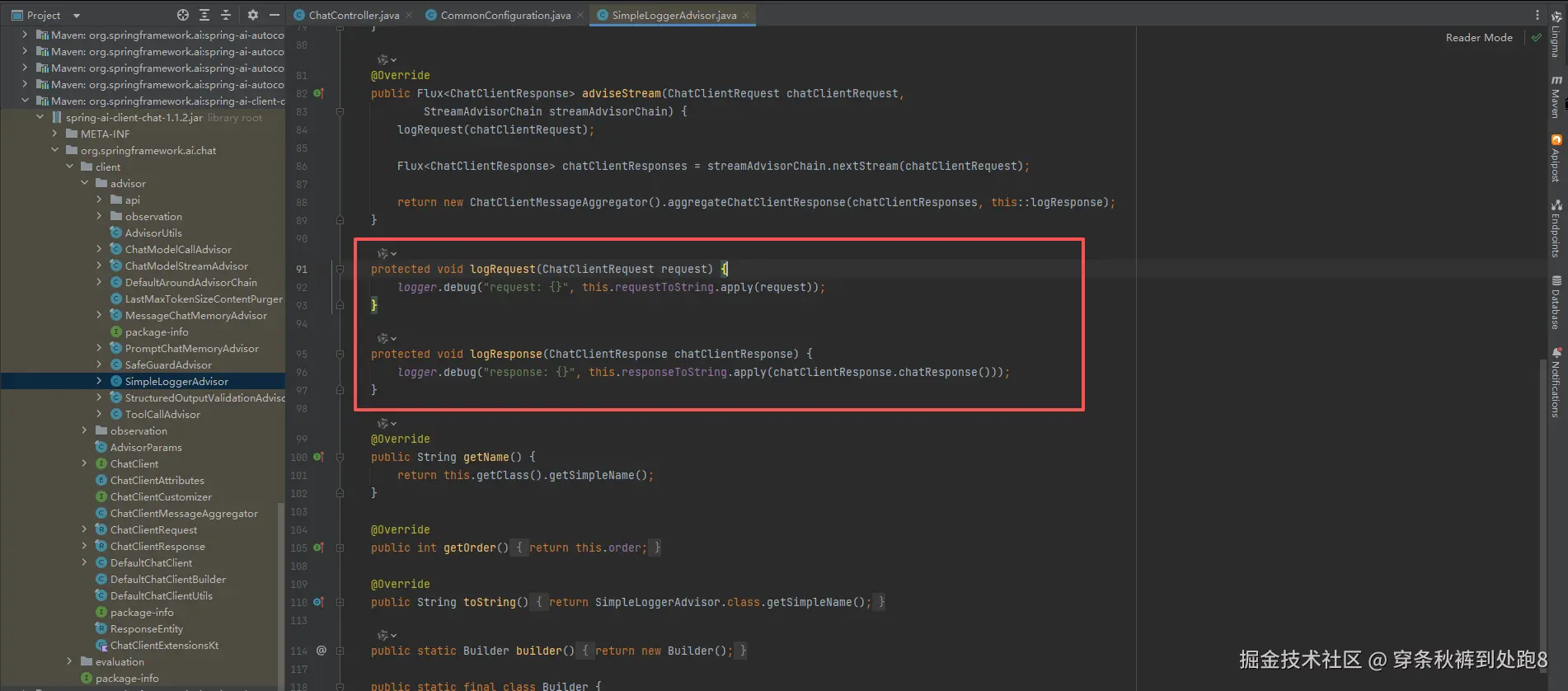Select SafeGuardAdvisor class
Screen dimensions: 1568x691
tap(168, 364)
